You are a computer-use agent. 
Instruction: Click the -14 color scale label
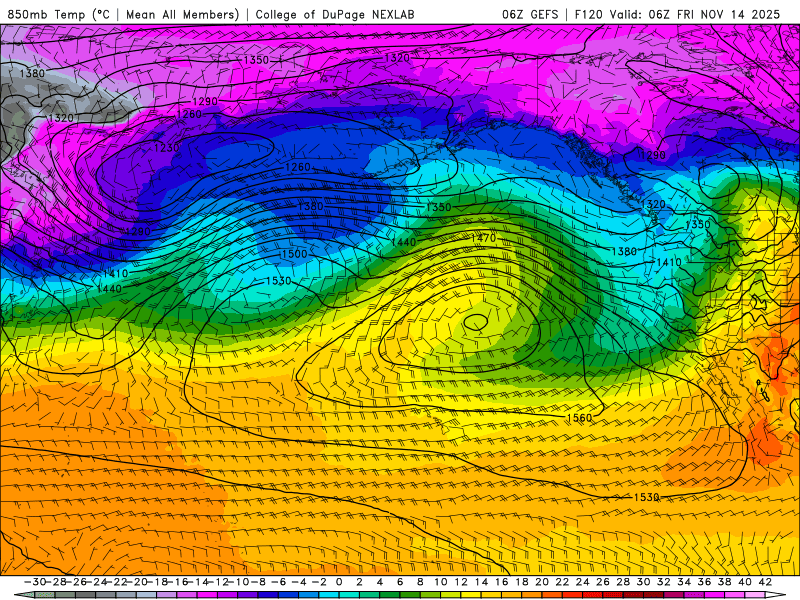[198, 582]
